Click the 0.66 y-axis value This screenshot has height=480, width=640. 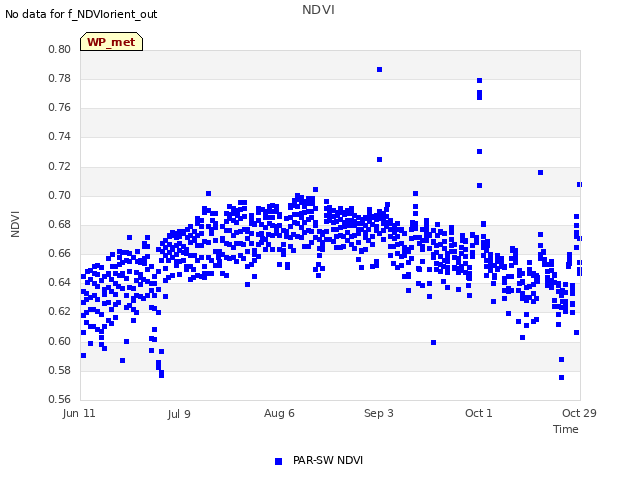coord(60,253)
